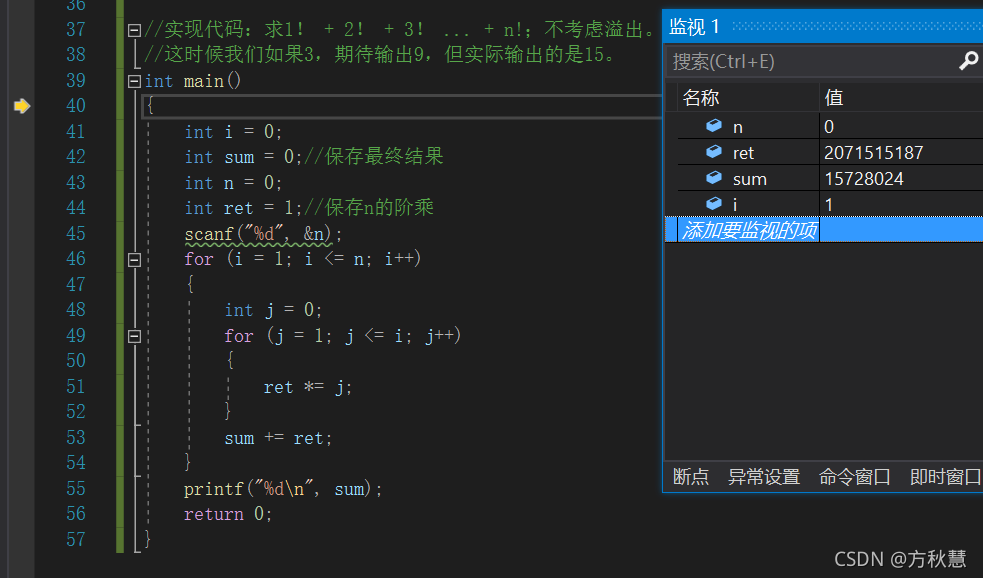The height and width of the screenshot is (578, 983).
Task: Click the scanf call on line 45
Action: click(x=263, y=234)
